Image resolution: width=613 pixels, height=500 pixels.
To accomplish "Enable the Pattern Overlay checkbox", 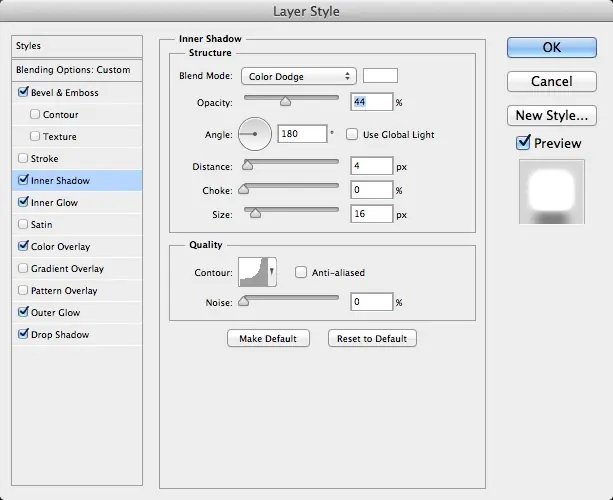I will point(23,290).
